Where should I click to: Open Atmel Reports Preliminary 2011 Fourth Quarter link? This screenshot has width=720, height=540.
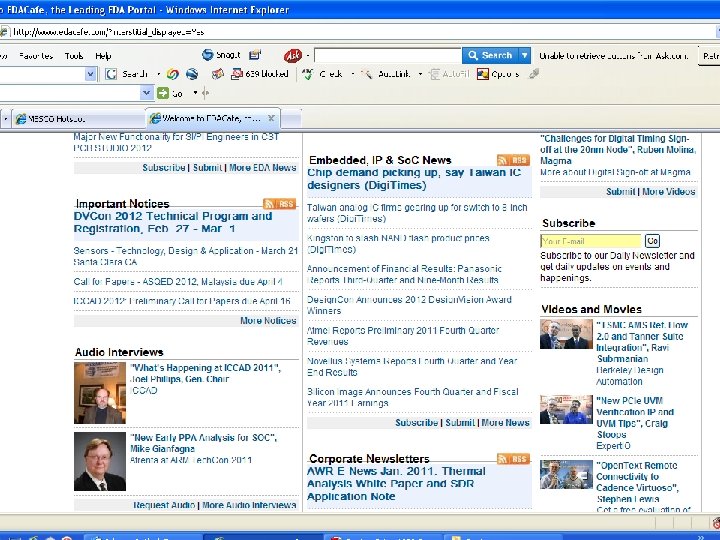(403, 336)
